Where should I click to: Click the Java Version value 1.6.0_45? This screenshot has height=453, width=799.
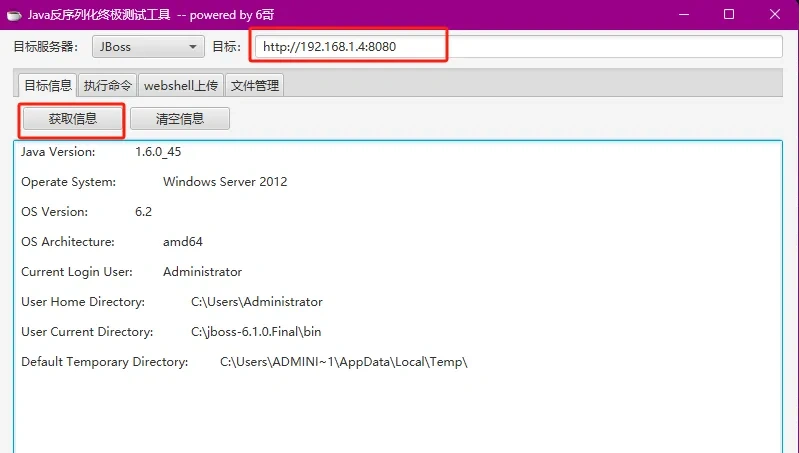(158, 152)
